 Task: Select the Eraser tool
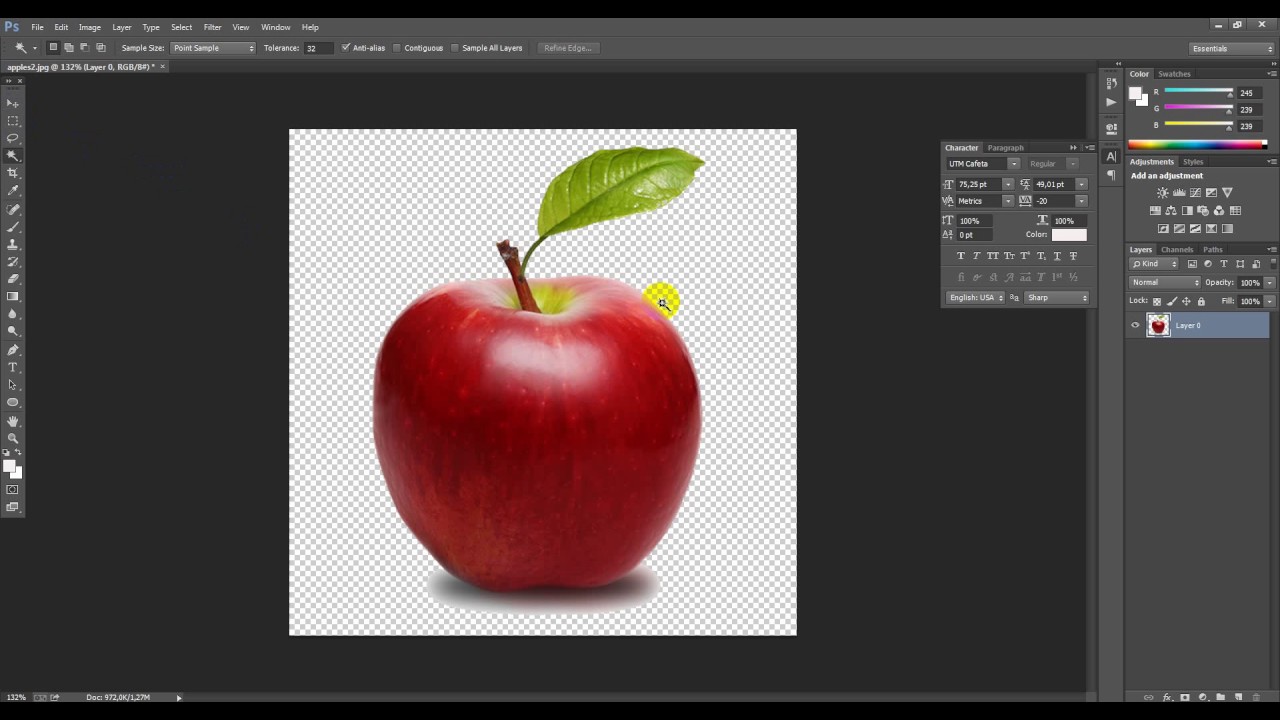click(13, 279)
